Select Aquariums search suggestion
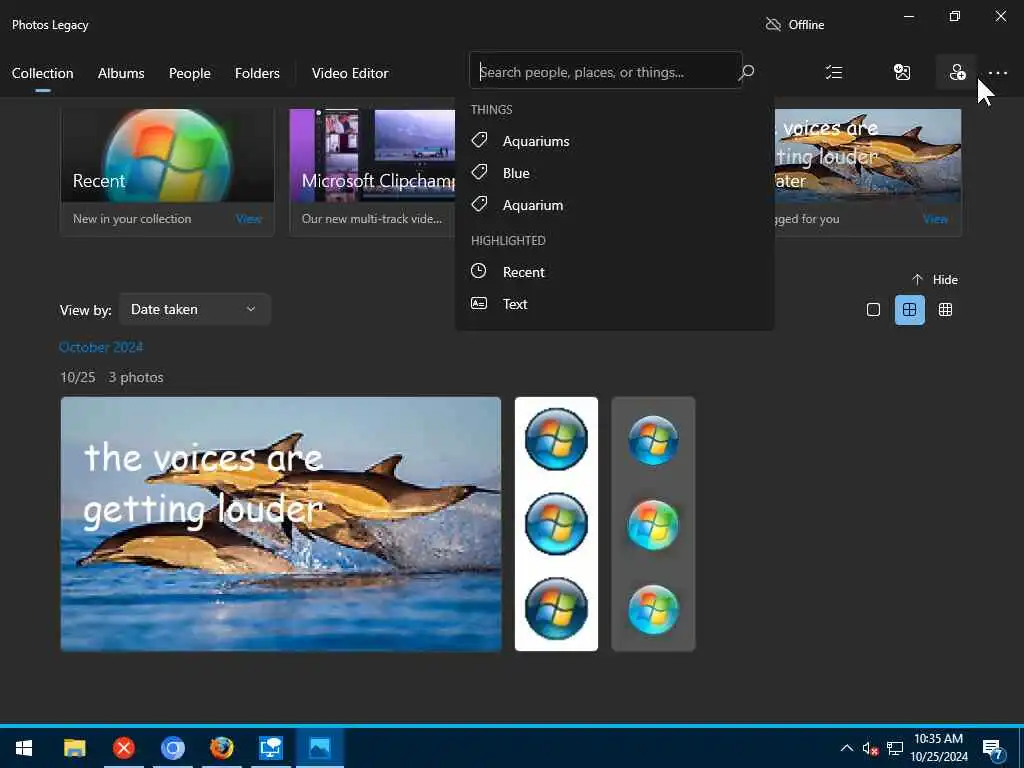 tap(615, 140)
